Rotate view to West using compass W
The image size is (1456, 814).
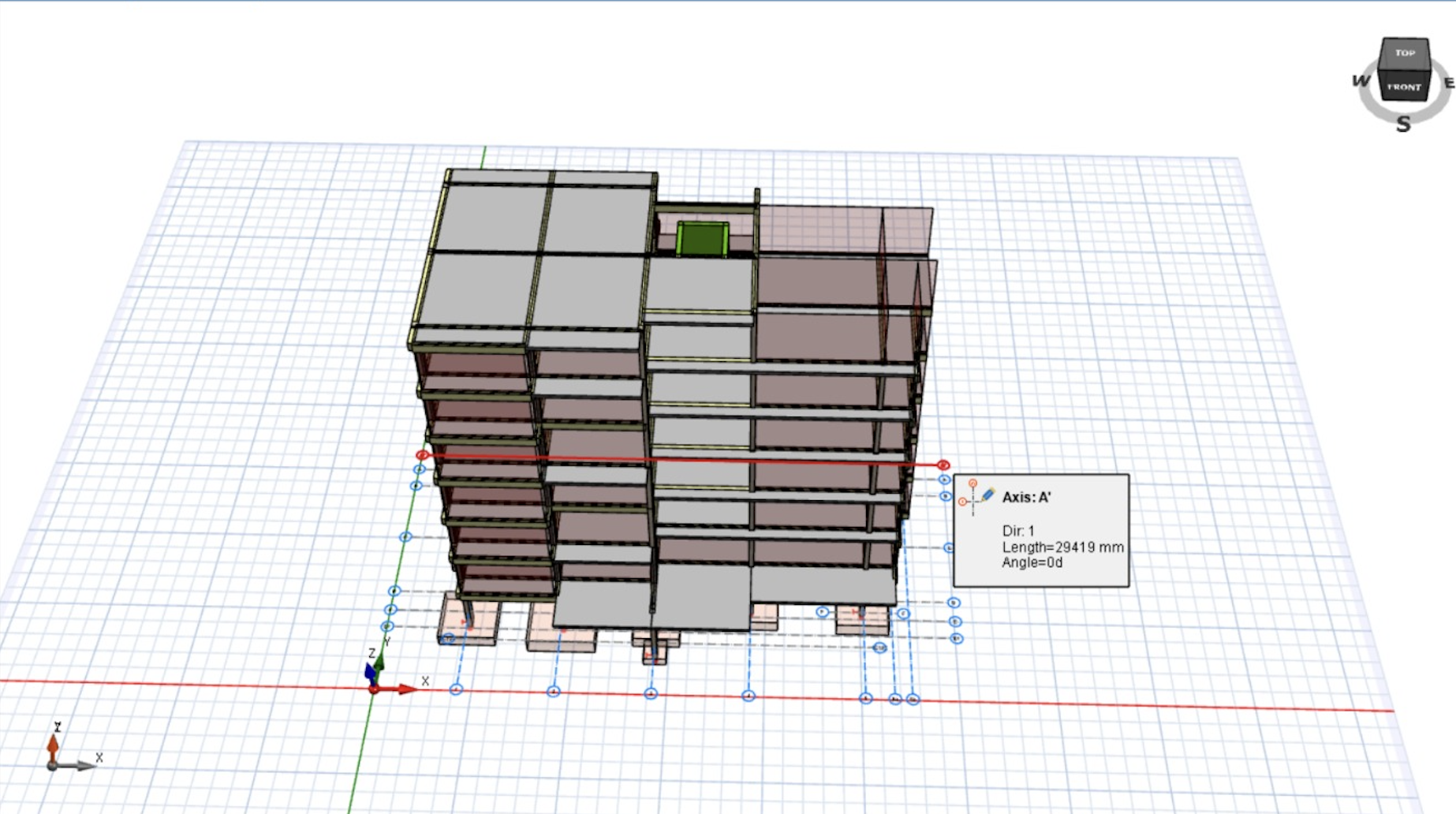tap(1361, 80)
